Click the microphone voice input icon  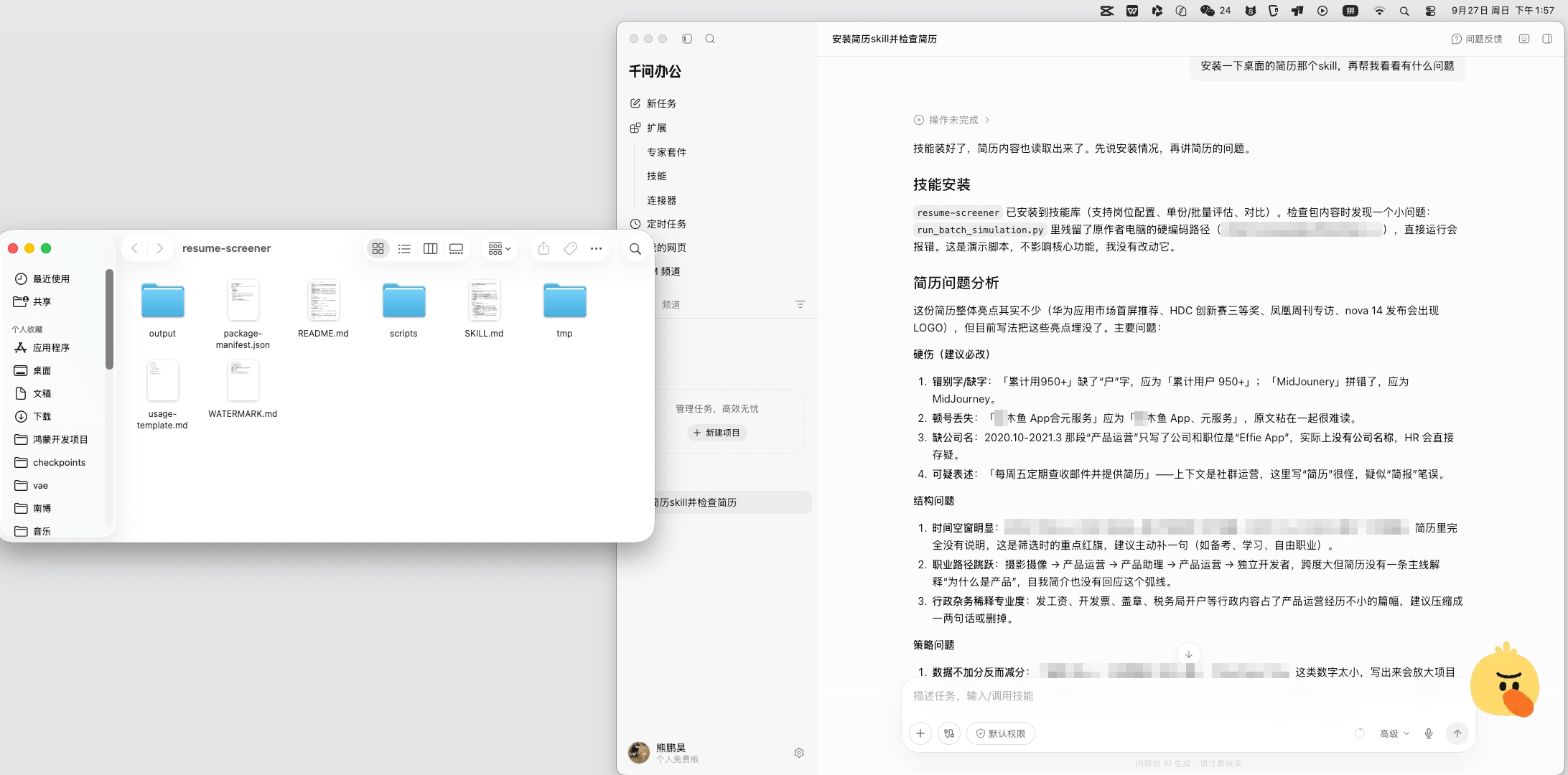pyautogui.click(x=1429, y=733)
